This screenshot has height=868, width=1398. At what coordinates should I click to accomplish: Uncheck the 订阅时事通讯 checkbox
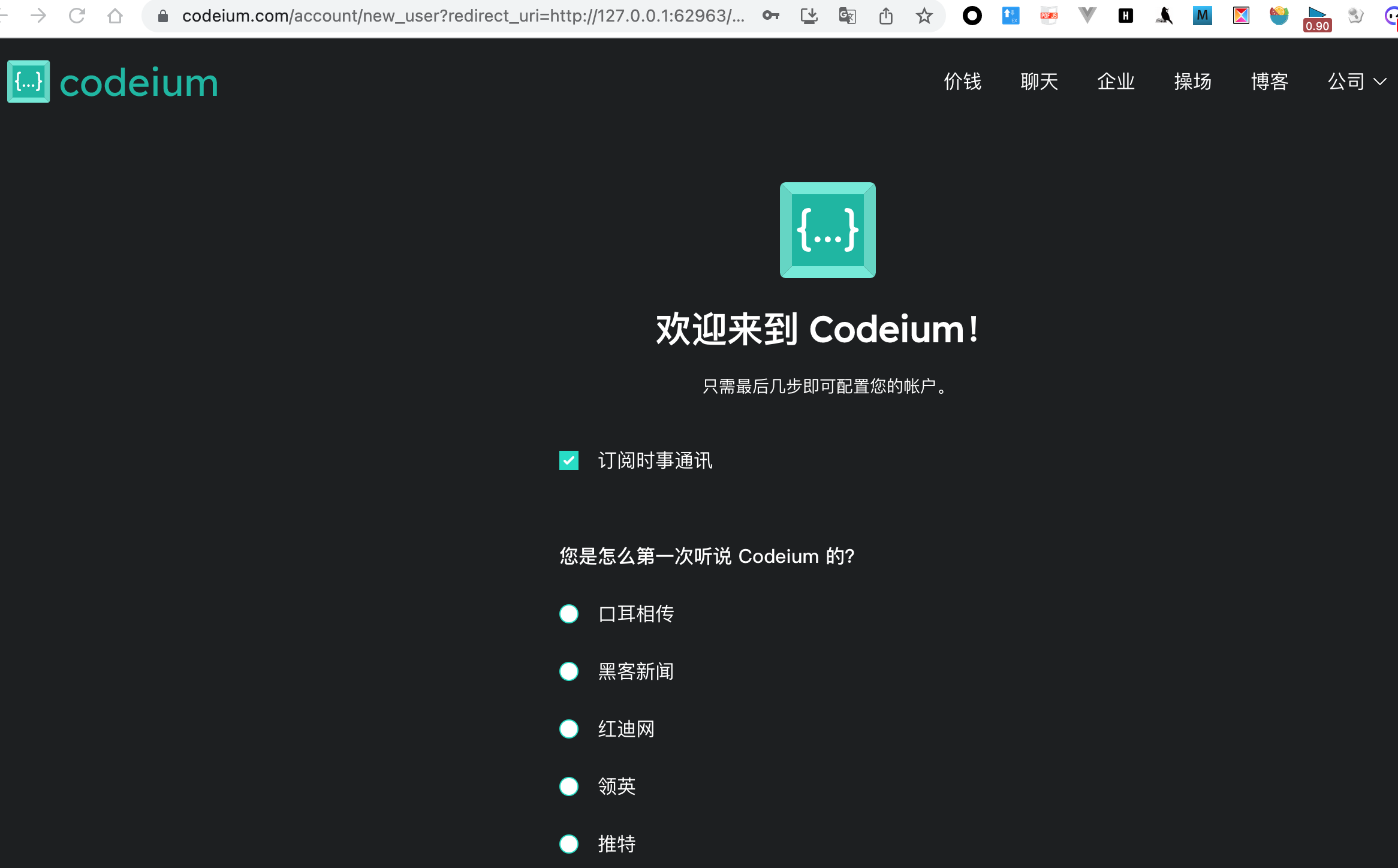[569, 460]
